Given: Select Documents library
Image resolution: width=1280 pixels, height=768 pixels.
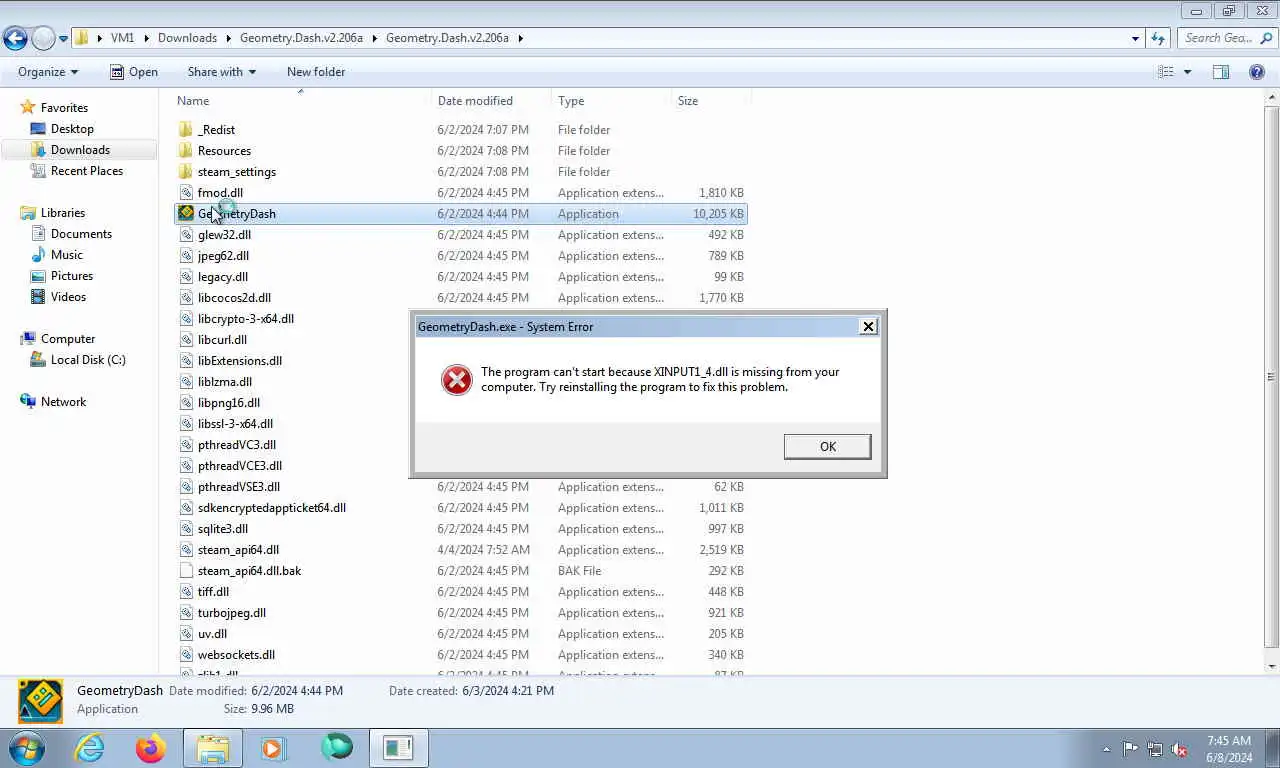Looking at the screenshot, I should (x=81, y=233).
